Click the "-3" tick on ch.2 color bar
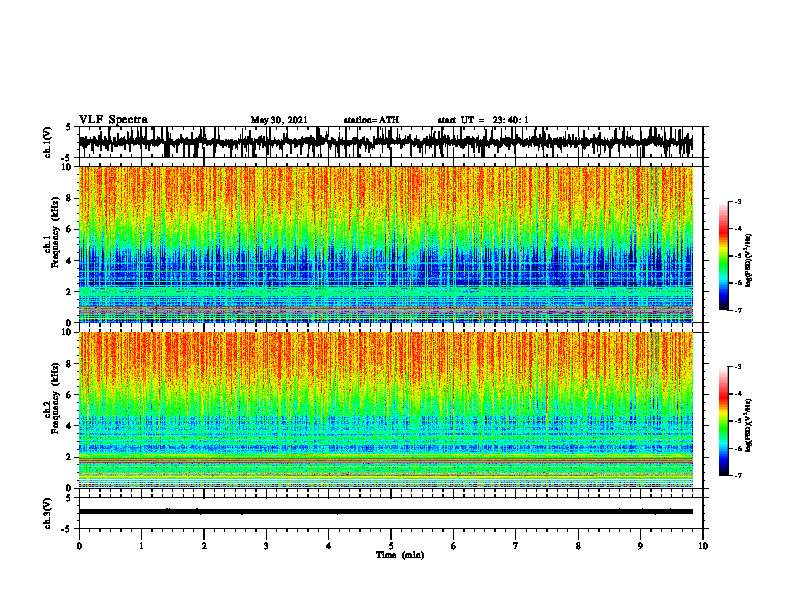792x612 pixels. point(738,367)
